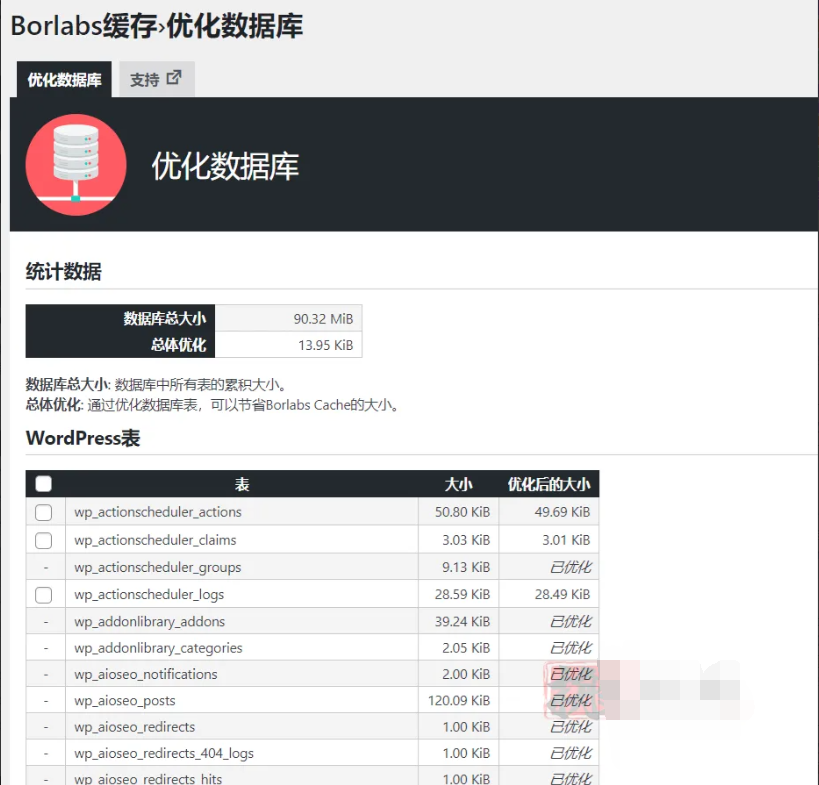This screenshot has width=819, height=785.
Task: Click 已优化 status in wp_aioseo_redirects row
Action: pyautogui.click(x=570, y=727)
